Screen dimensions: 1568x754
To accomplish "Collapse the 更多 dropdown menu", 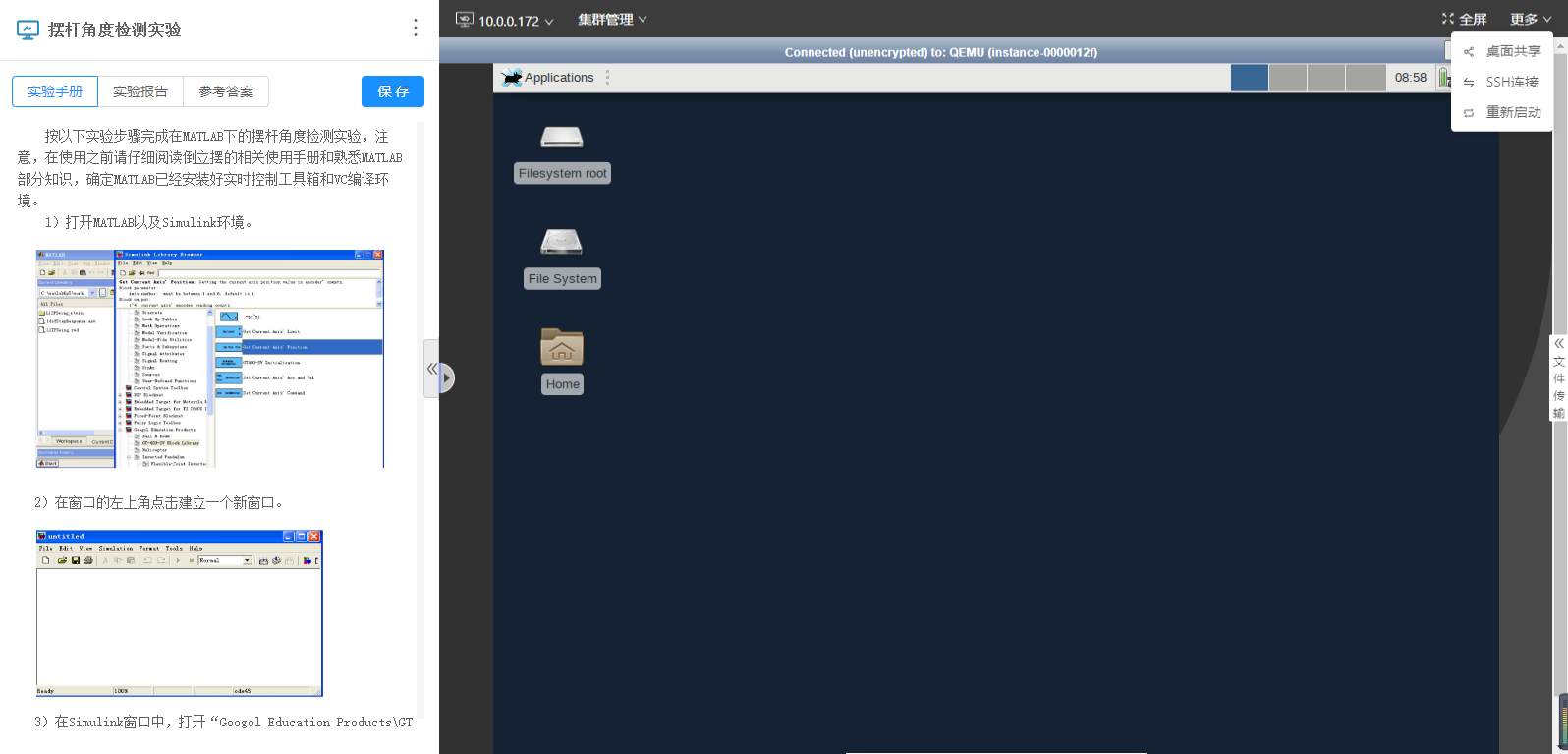I will pos(1530,20).
